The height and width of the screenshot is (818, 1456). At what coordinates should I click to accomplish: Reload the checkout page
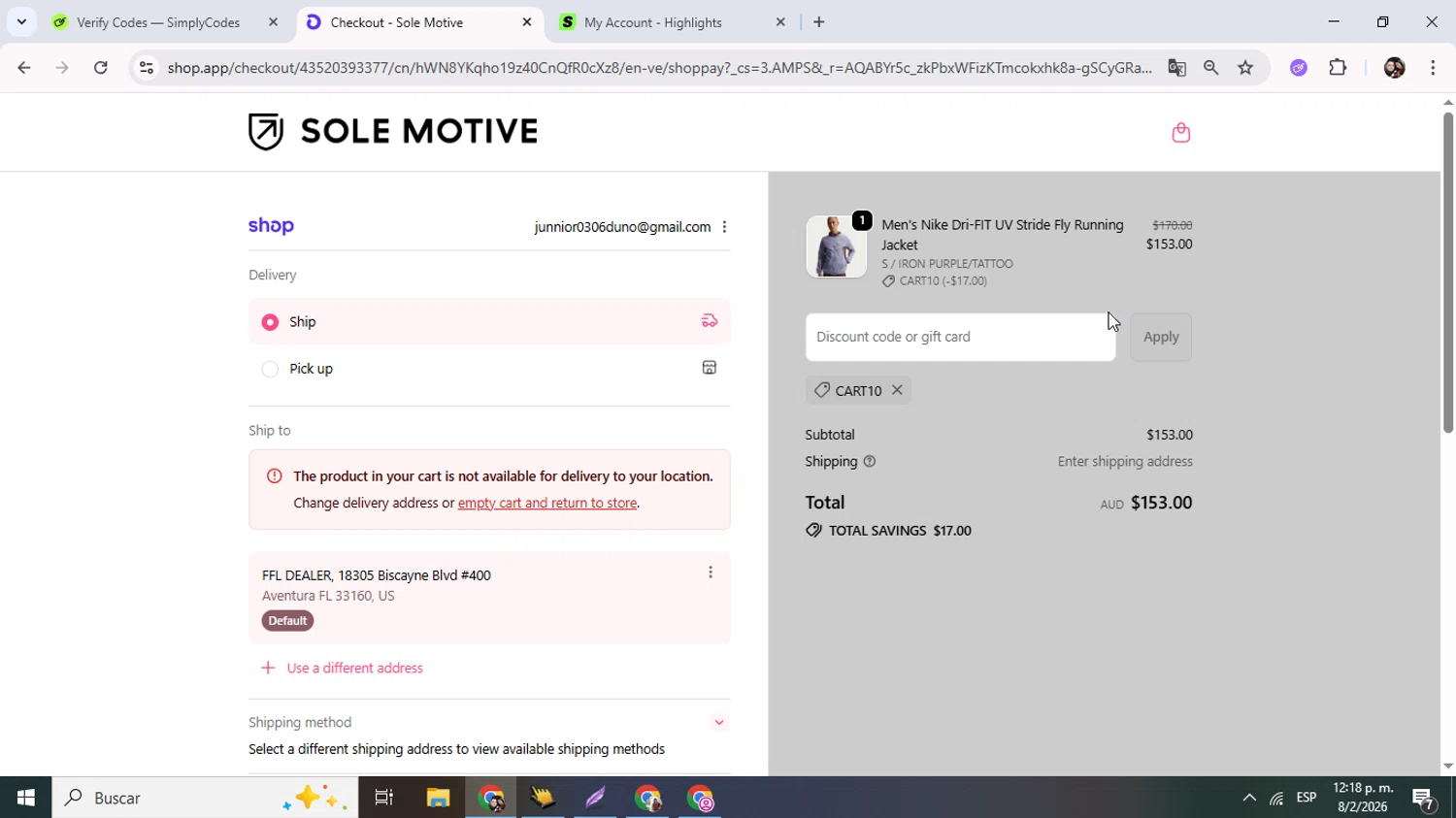click(101, 68)
